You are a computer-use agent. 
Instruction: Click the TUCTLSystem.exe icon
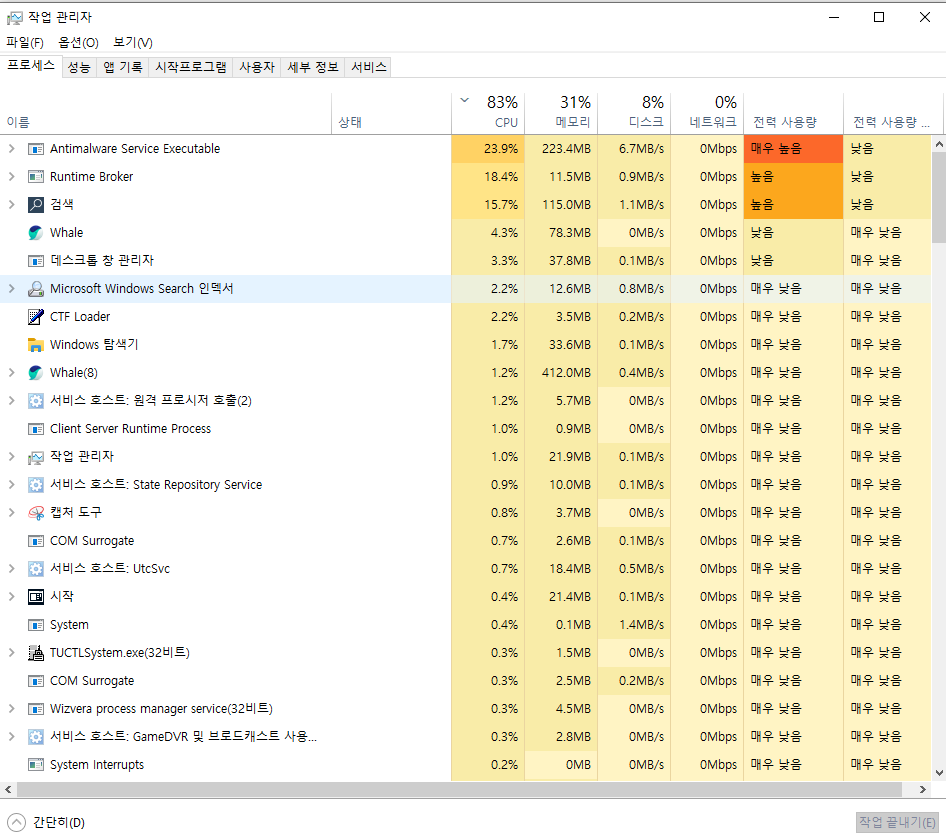(x=36, y=653)
